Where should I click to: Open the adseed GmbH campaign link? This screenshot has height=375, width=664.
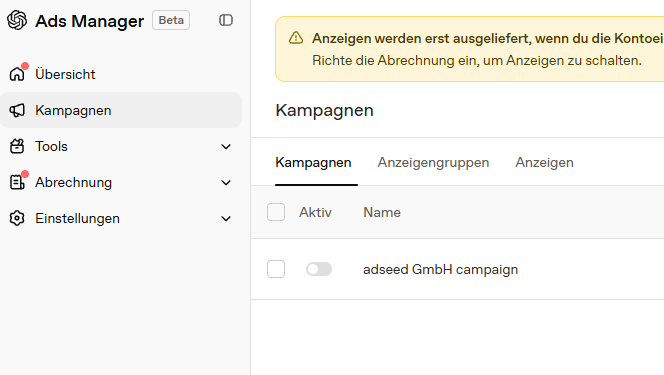click(440, 269)
